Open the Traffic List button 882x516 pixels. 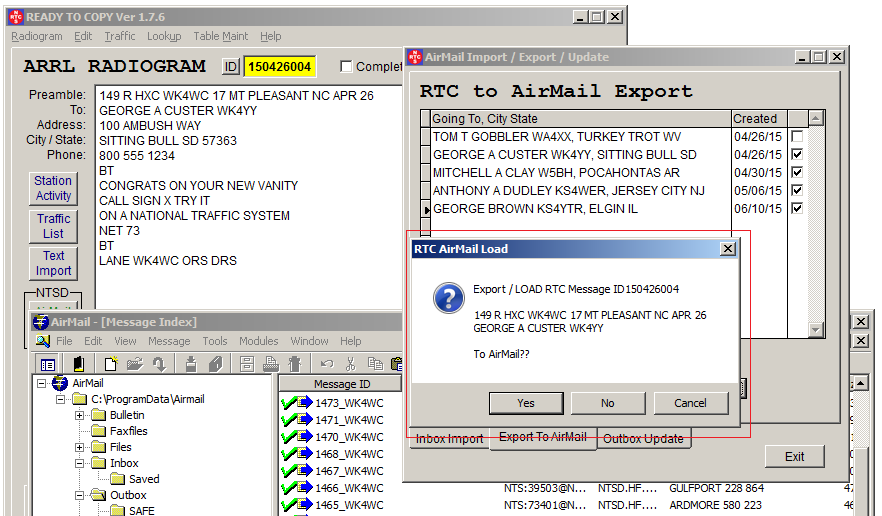tap(53, 226)
